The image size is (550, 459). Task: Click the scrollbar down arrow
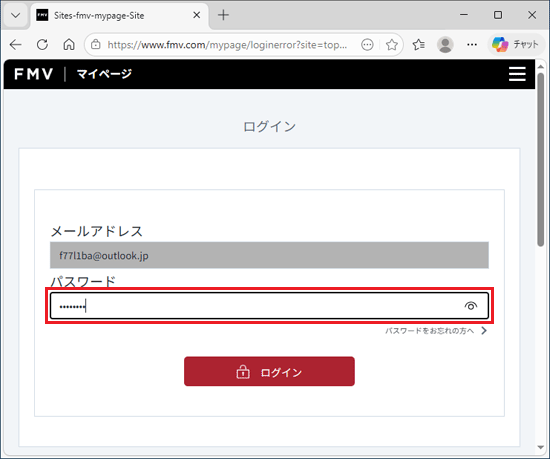coord(541,447)
